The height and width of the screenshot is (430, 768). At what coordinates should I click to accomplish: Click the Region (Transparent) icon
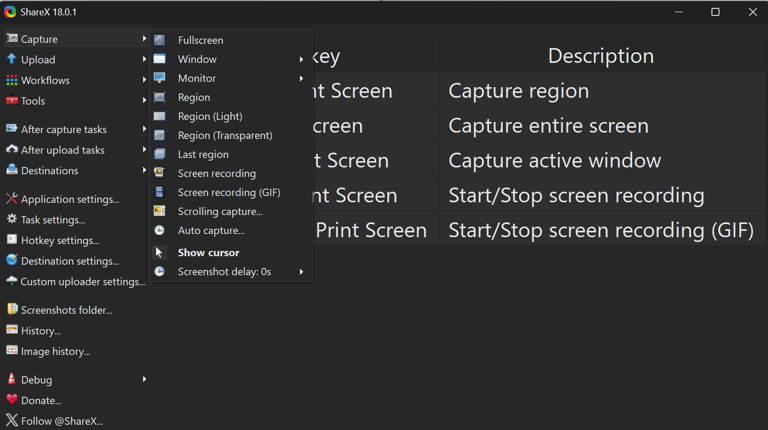pos(159,135)
